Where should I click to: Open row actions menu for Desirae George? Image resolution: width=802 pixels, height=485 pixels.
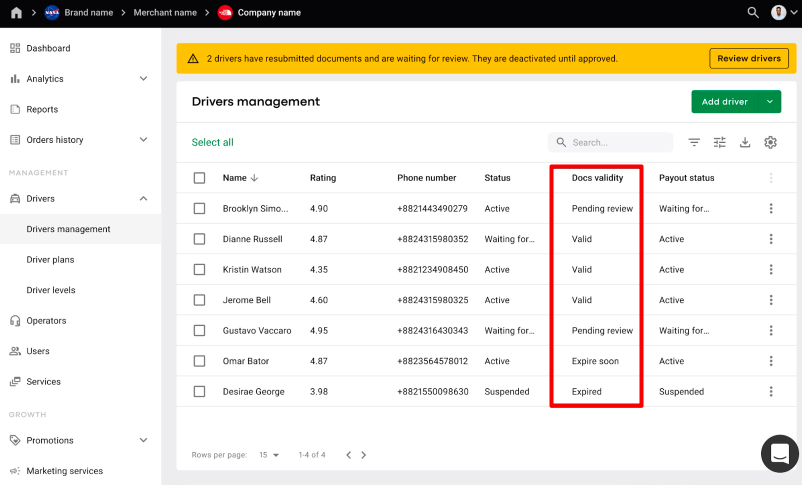pyautogui.click(x=771, y=392)
